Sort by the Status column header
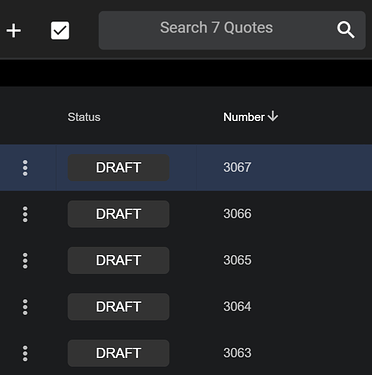This screenshot has width=372, height=375. click(84, 117)
